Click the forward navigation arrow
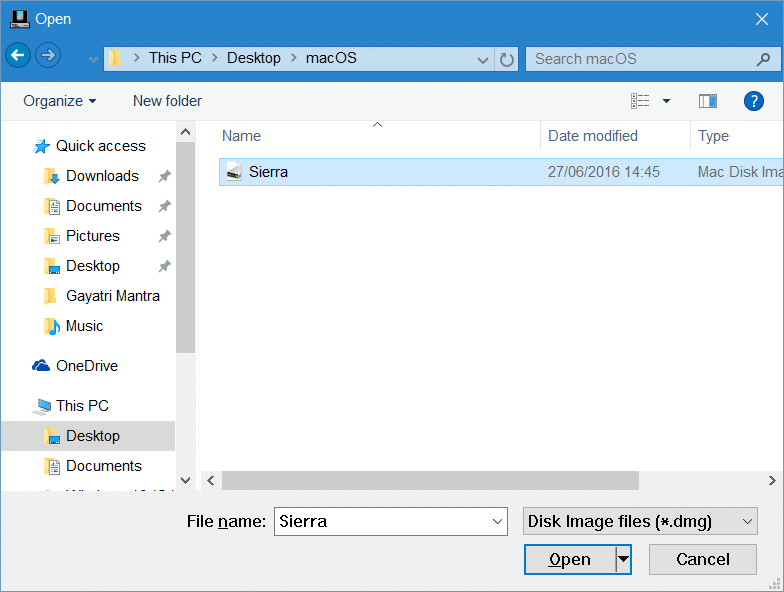The height and width of the screenshot is (592, 784). (x=48, y=56)
